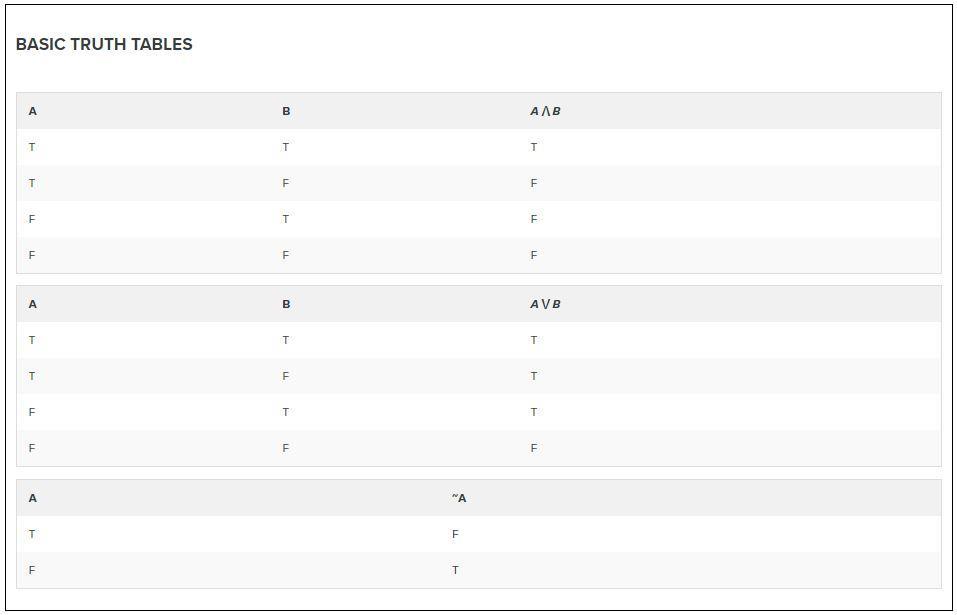This screenshot has width=957, height=615.
Task: Select header A in the conjunction table
Action: pyautogui.click(x=32, y=111)
